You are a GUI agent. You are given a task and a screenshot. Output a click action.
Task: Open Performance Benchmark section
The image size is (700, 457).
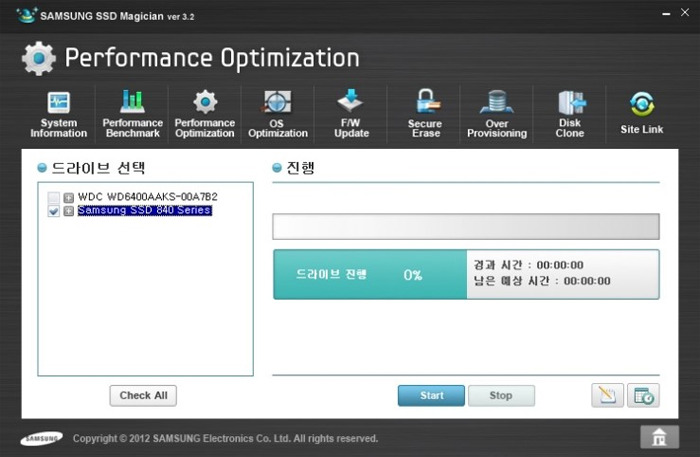[133, 114]
